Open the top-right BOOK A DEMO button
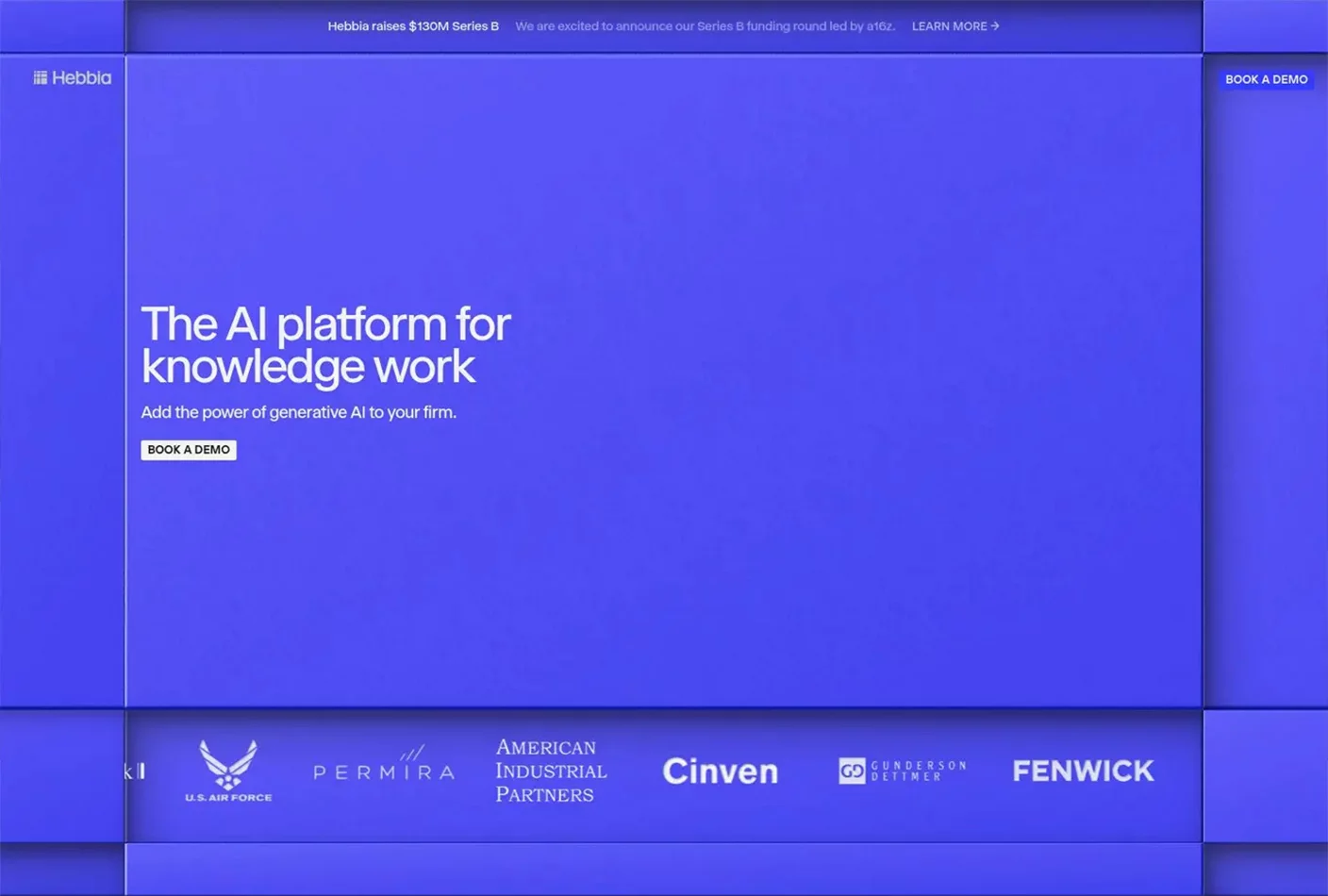Image resolution: width=1328 pixels, height=896 pixels. coord(1266,79)
